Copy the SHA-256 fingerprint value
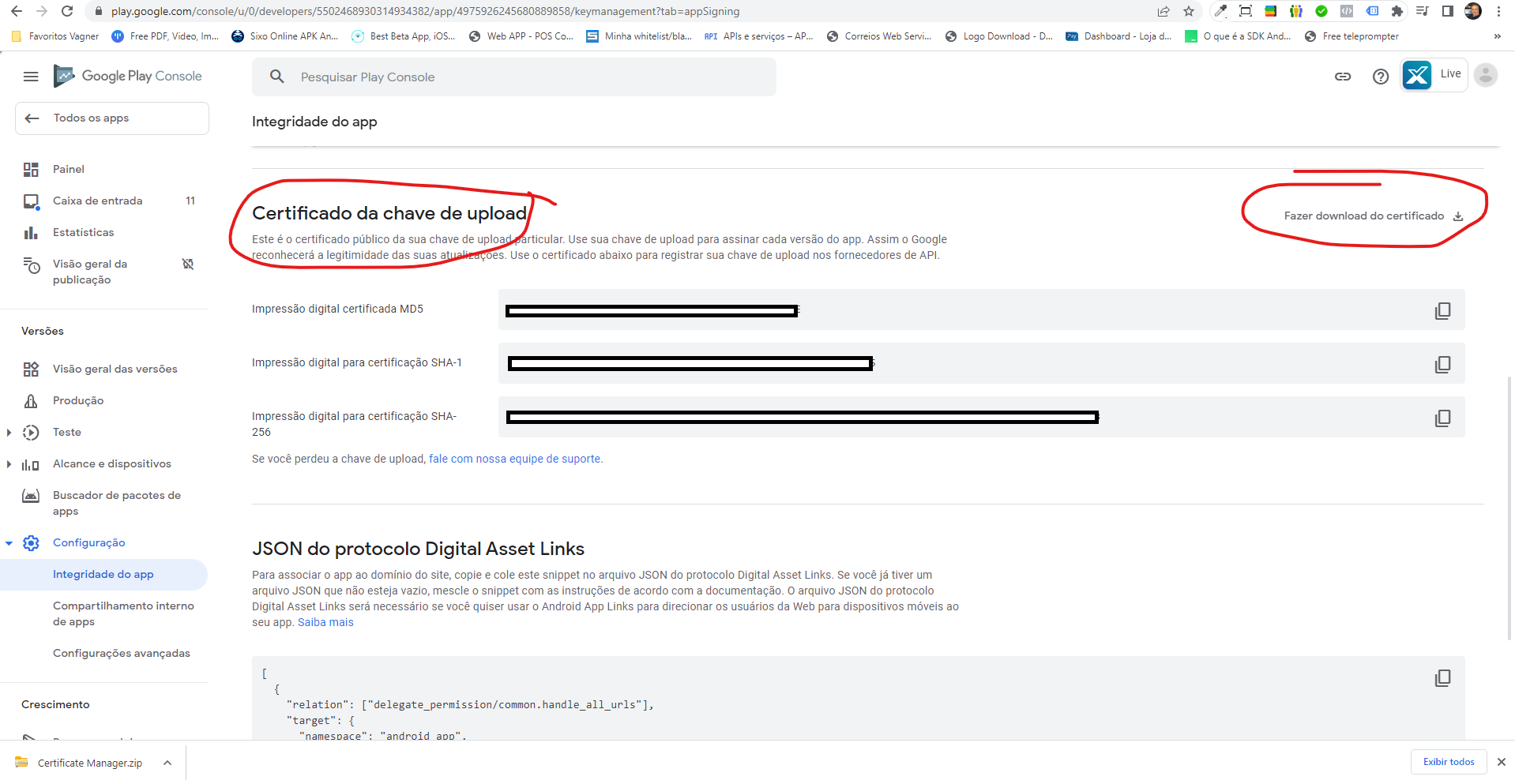The width and height of the screenshot is (1515, 784). [1442, 418]
